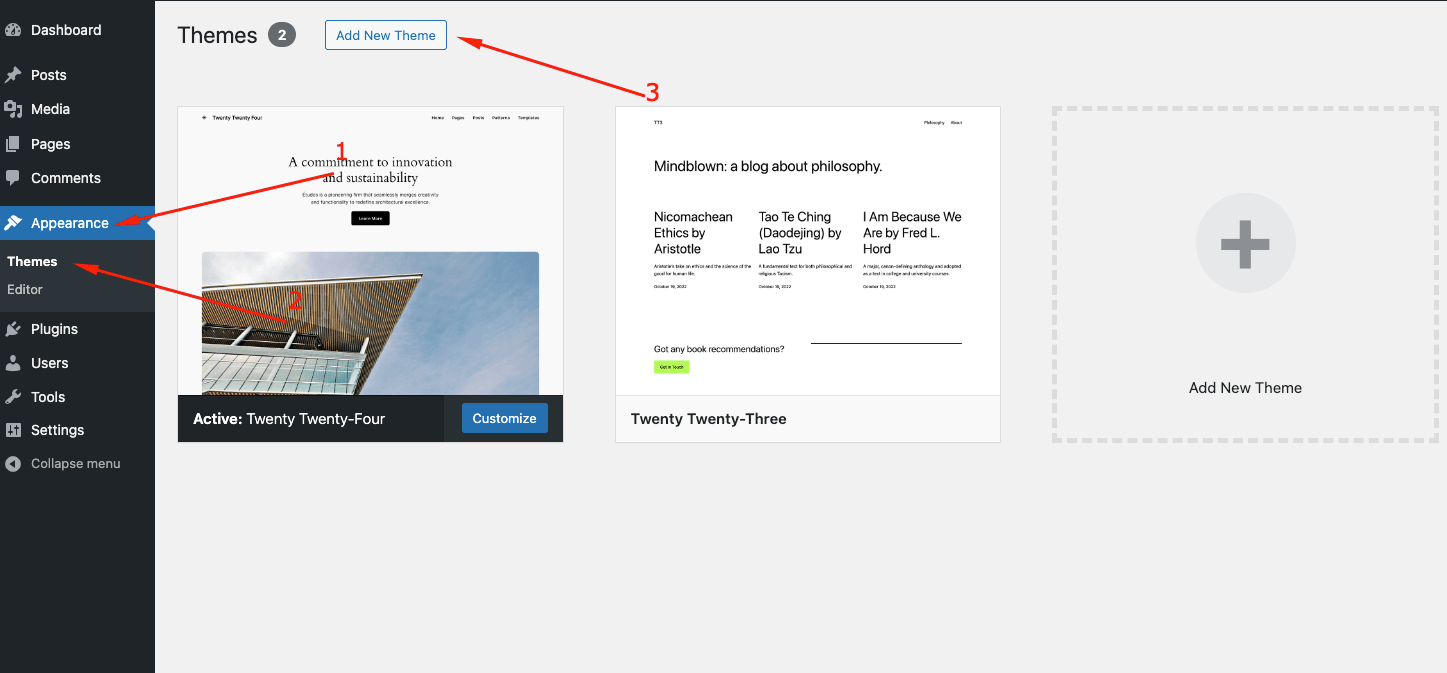Open Twenty Twenty-Three theme preview thumbnail
The height and width of the screenshot is (673, 1447).
pos(807,250)
